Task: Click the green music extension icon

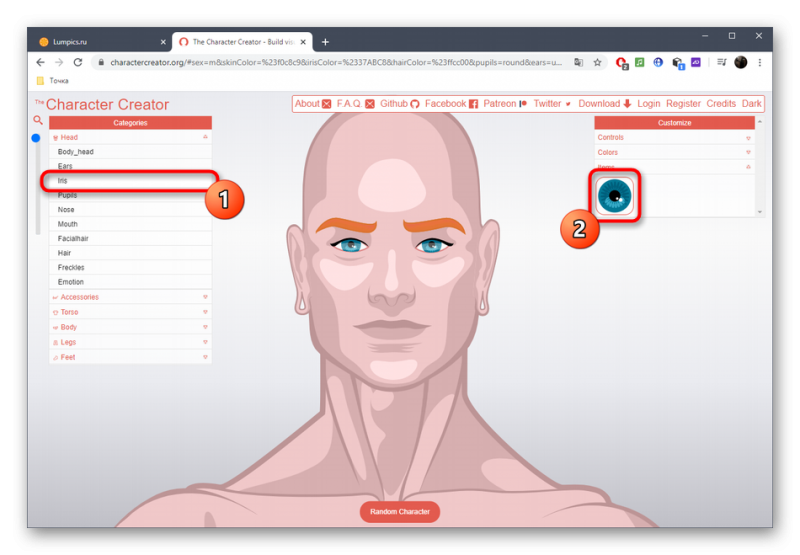Action: click(639, 62)
